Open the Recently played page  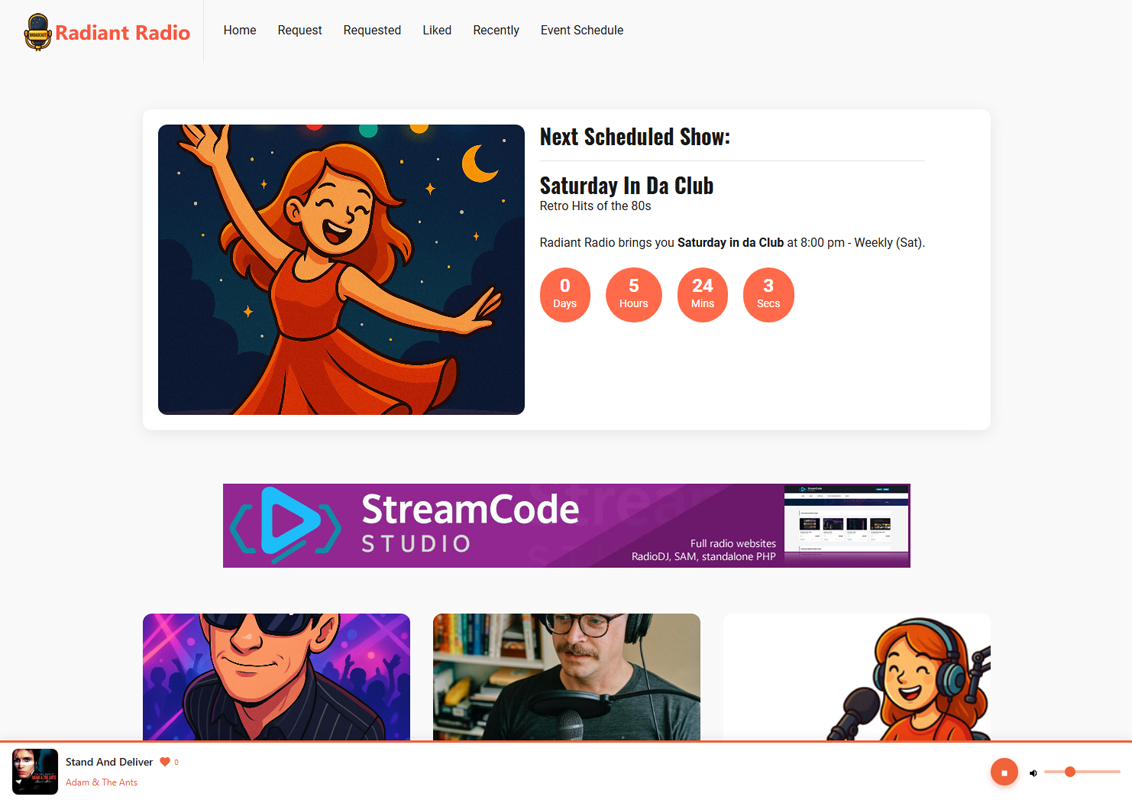(x=496, y=31)
